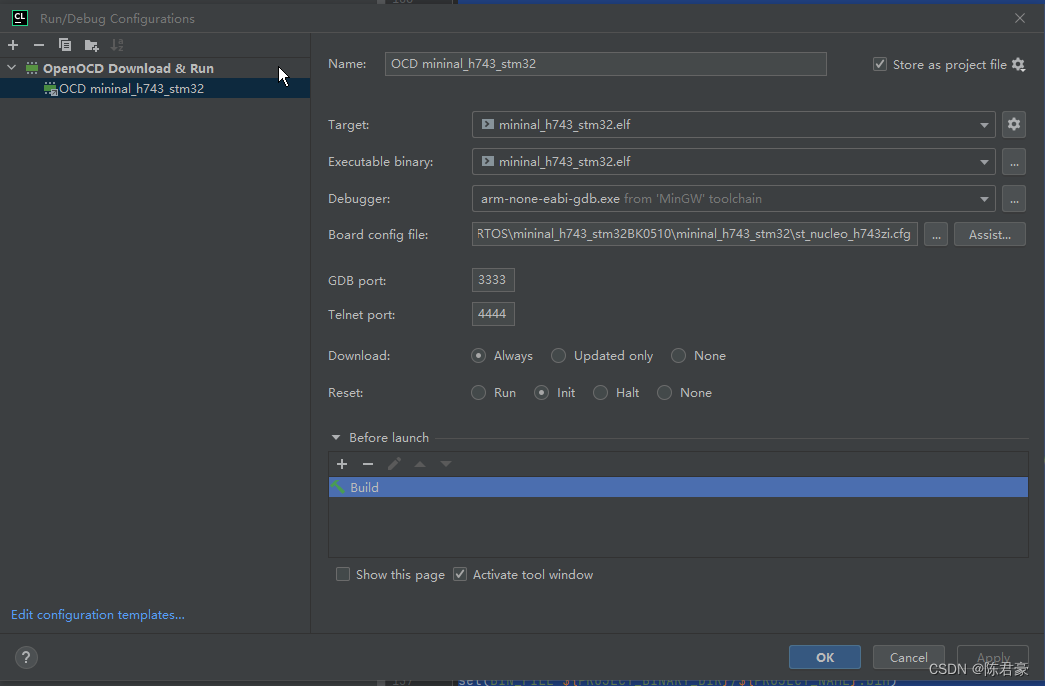The height and width of the screenshot is (686, 1045).
Task: Open Edit configuration templates link
Action: (x=98, y=615)
